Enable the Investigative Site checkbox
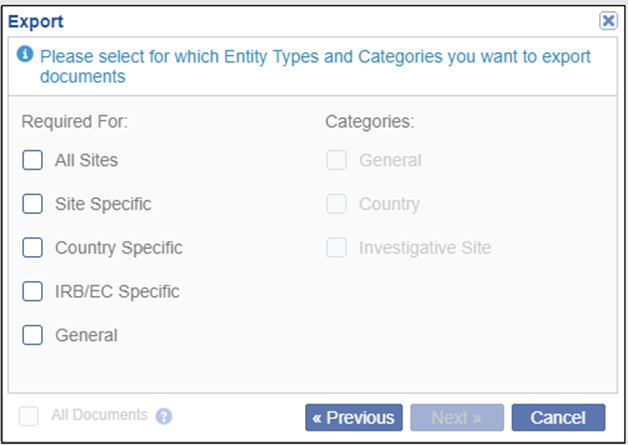This screenshot has height=445, width=628. point(337,248)
